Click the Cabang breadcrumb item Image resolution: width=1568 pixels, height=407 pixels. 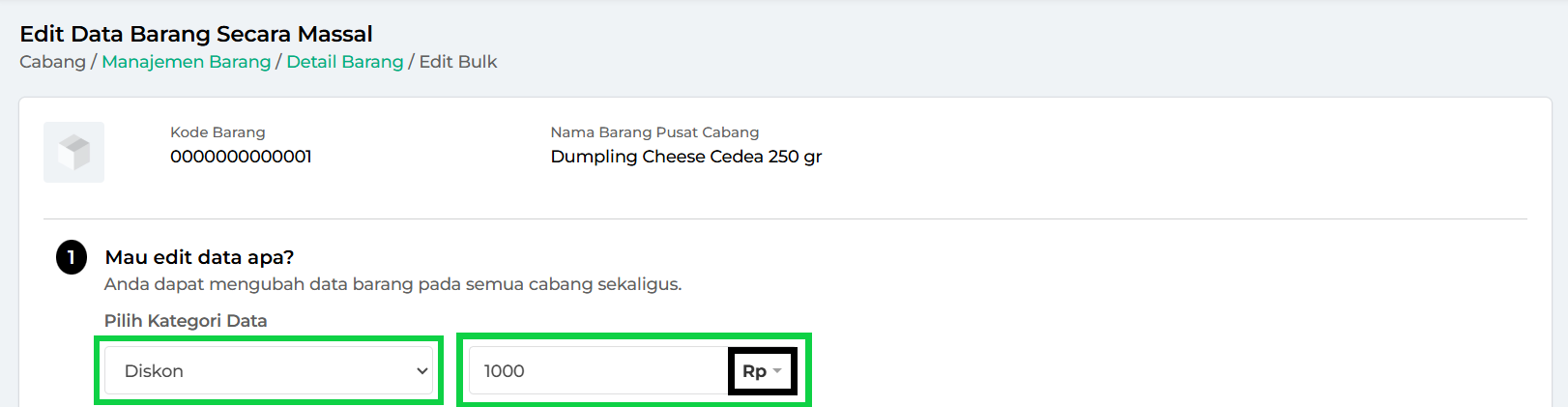pyautogui.click(x=52, y=62)
